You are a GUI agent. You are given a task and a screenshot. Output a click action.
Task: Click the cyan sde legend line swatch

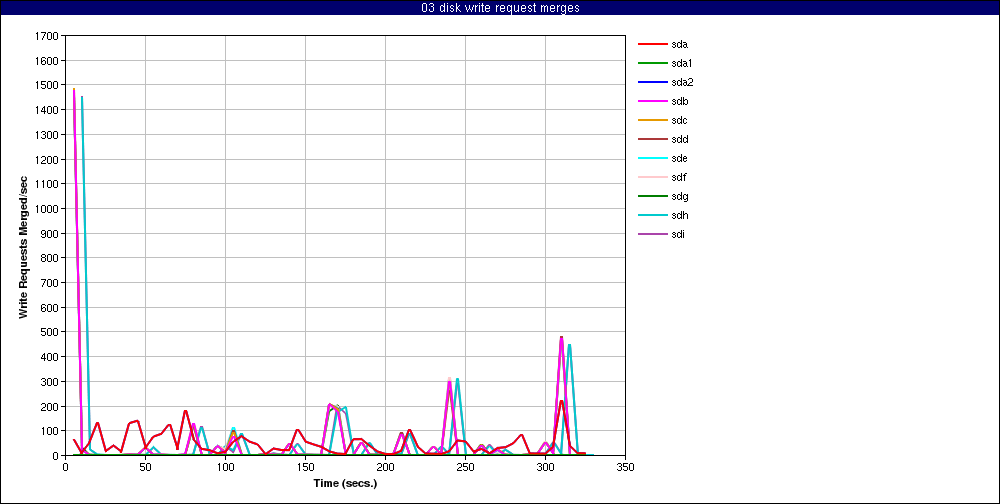[652, 158]
